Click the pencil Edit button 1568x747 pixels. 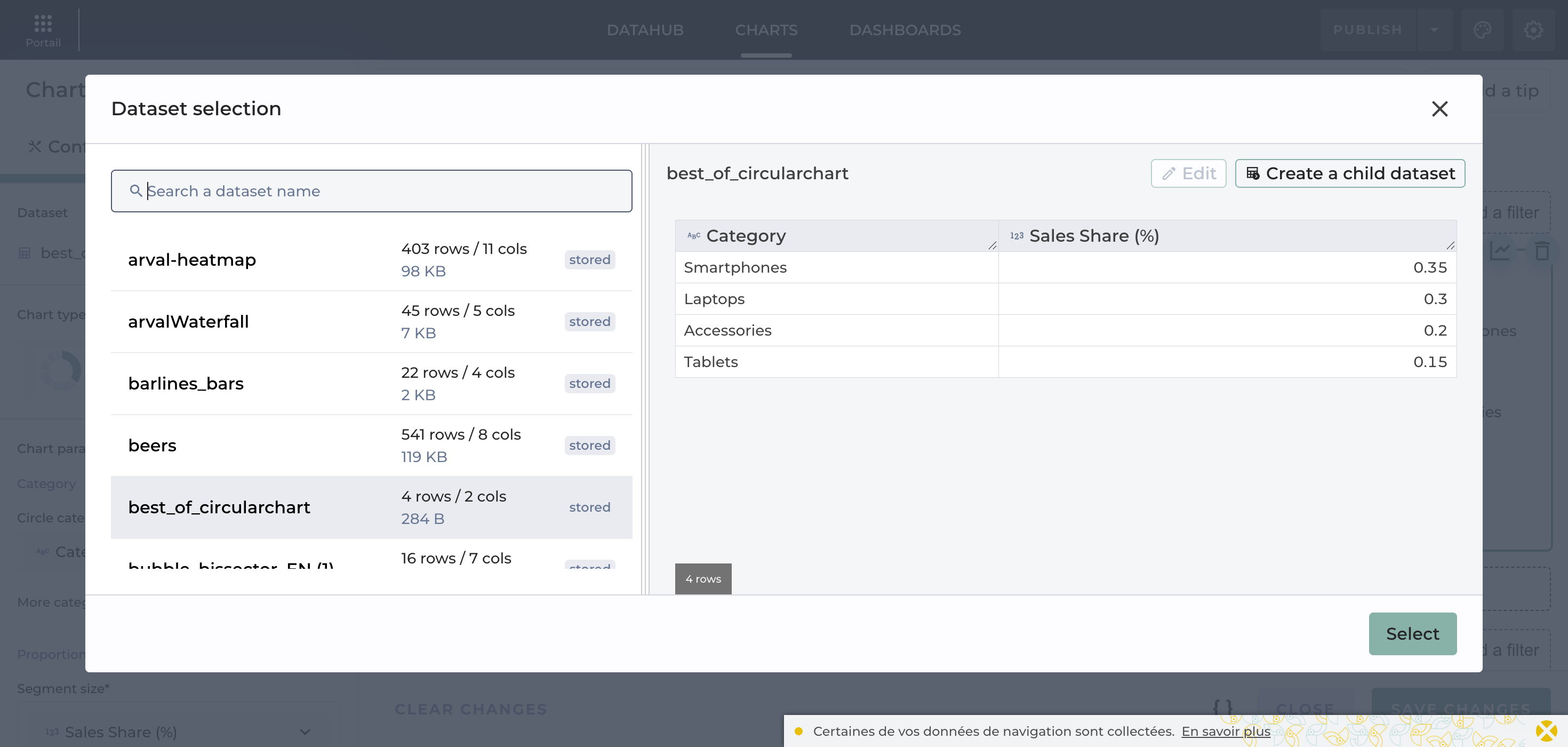[1188, 173]
